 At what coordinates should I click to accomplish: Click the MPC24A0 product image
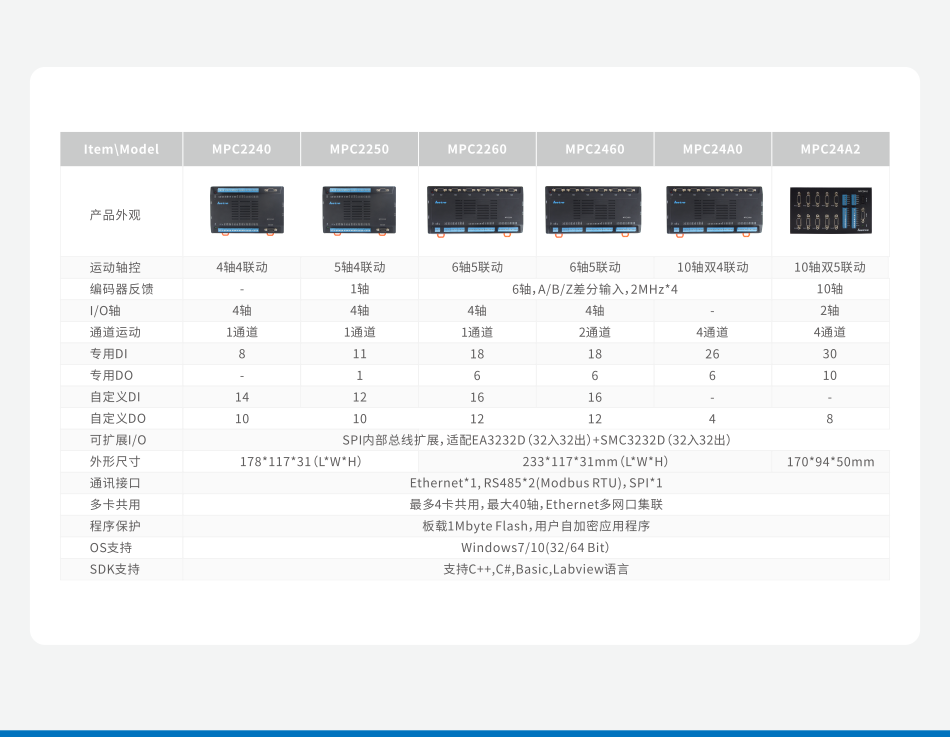(x=714, y=211)
